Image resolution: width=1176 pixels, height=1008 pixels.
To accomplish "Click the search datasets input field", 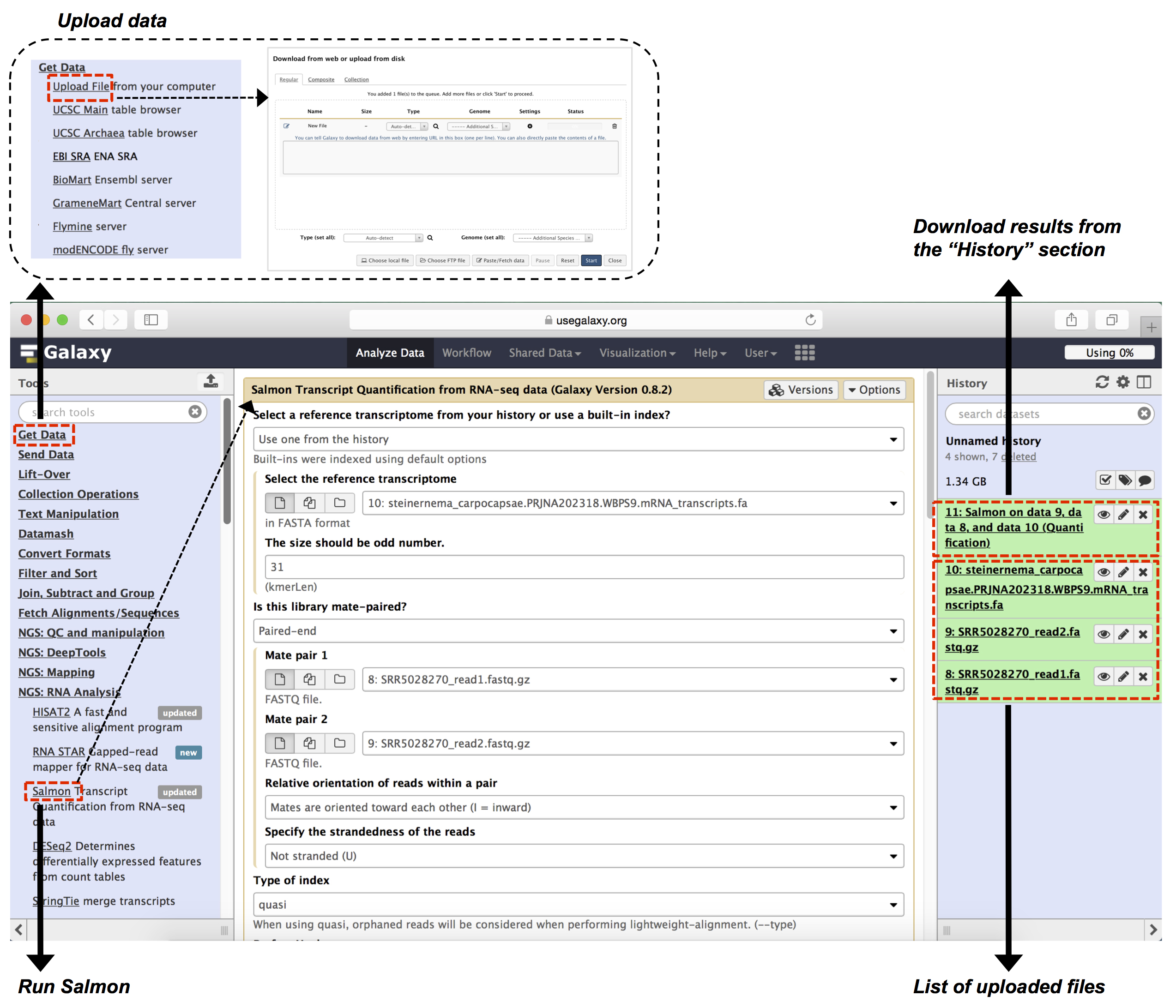I will point(1044,414).
